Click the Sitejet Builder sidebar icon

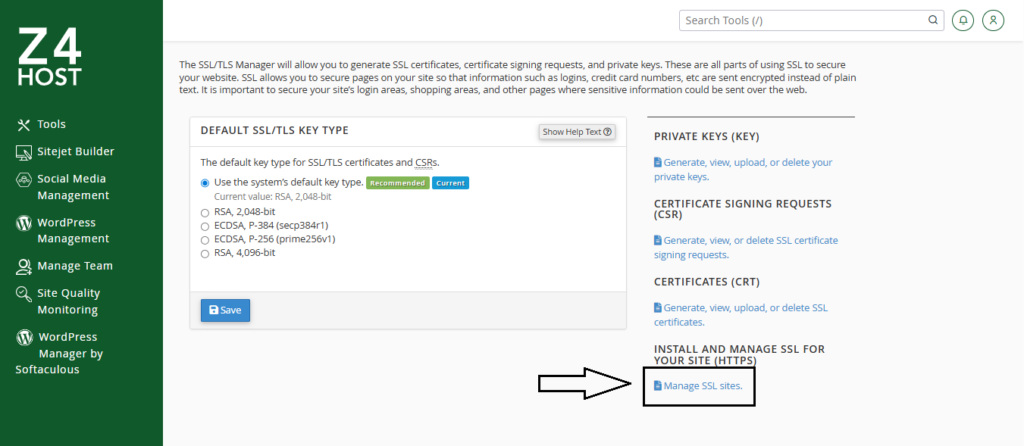point(24,152)
